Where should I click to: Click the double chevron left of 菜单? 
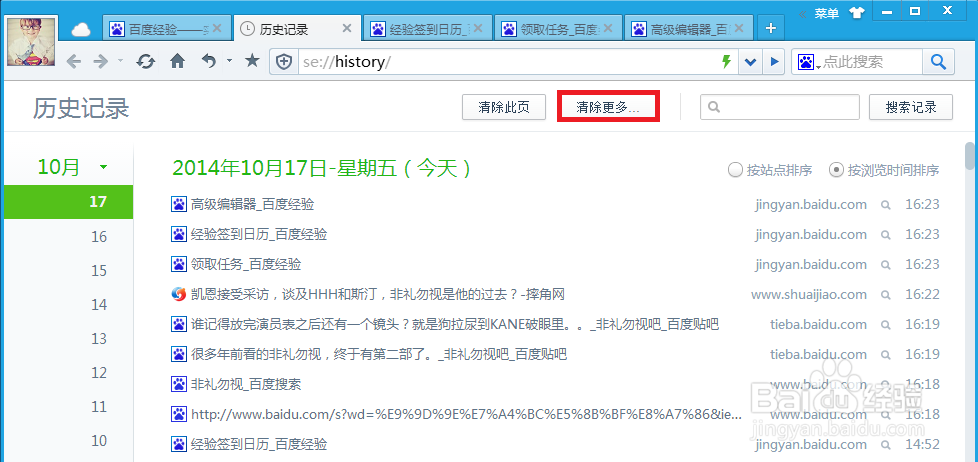(803, 12)
